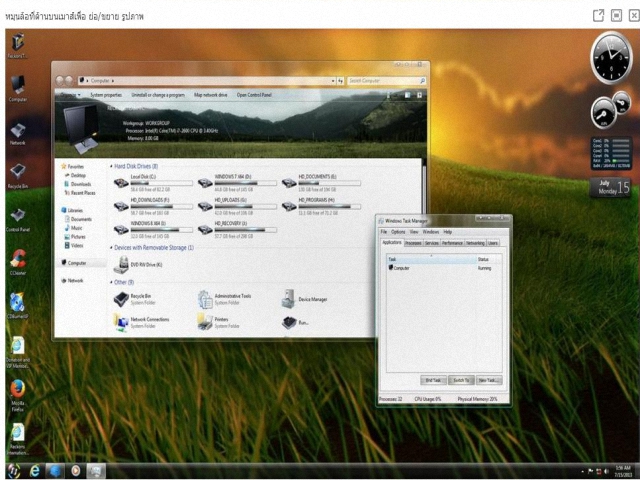
Task: Open Documents library in sidebar
Action: coord(78,219)
